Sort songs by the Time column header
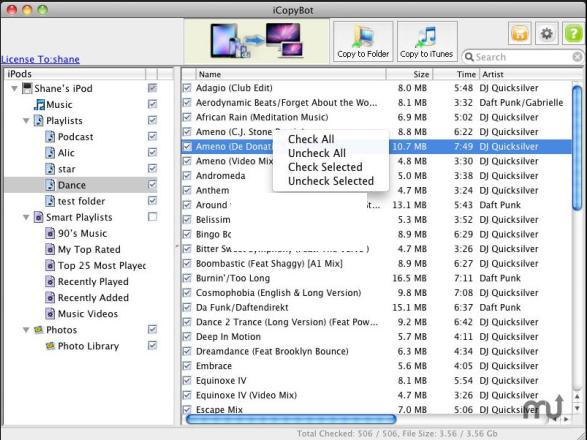Image resolution: width=587 pixels, height=440 pixels. click(456, 74)
